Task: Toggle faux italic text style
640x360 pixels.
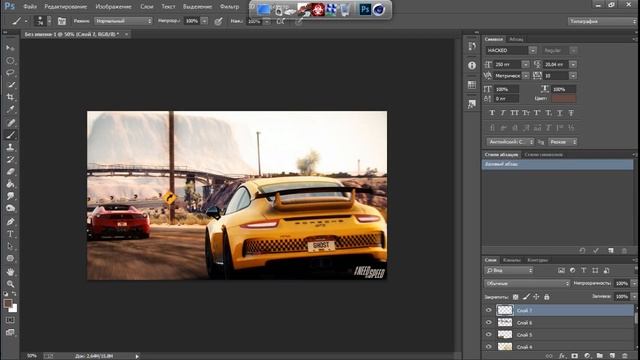Action: pyautogui.click(x=503, y=113)
